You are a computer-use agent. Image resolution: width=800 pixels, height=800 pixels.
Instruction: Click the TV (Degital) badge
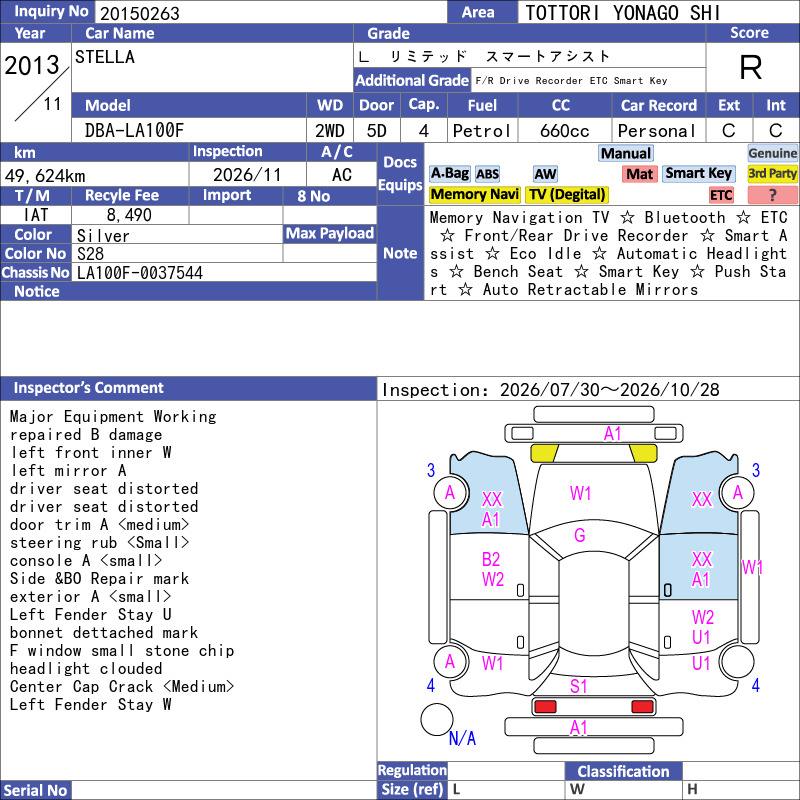coord(567,194)
